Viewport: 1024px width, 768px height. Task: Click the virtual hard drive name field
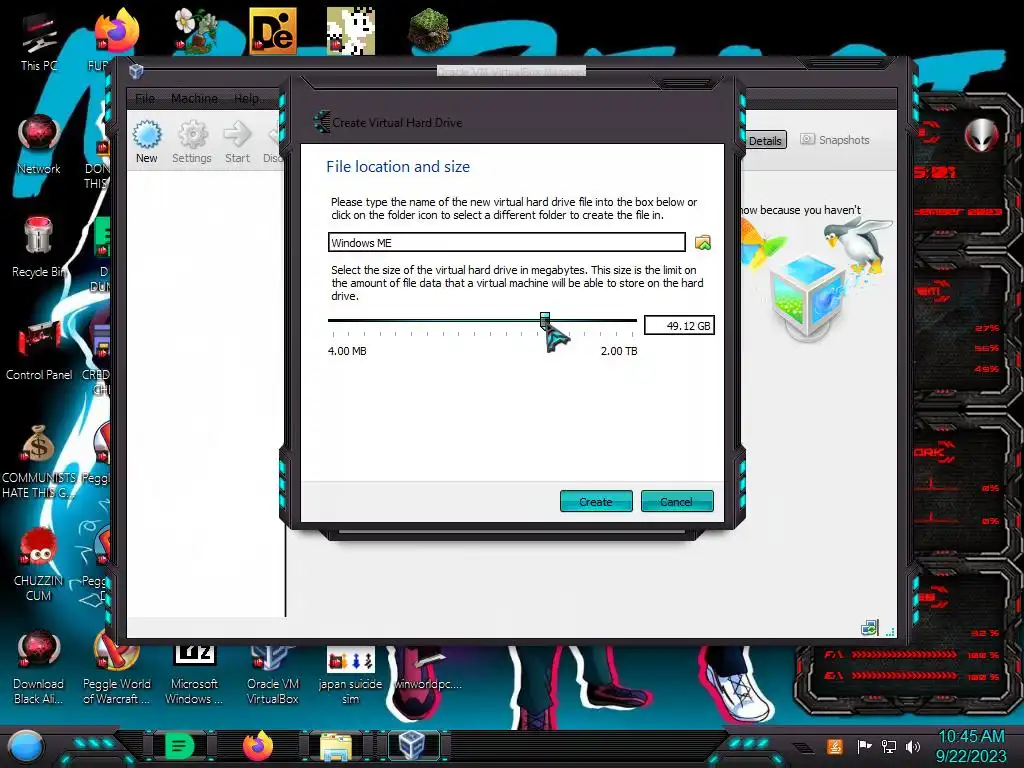click(507, 242)
